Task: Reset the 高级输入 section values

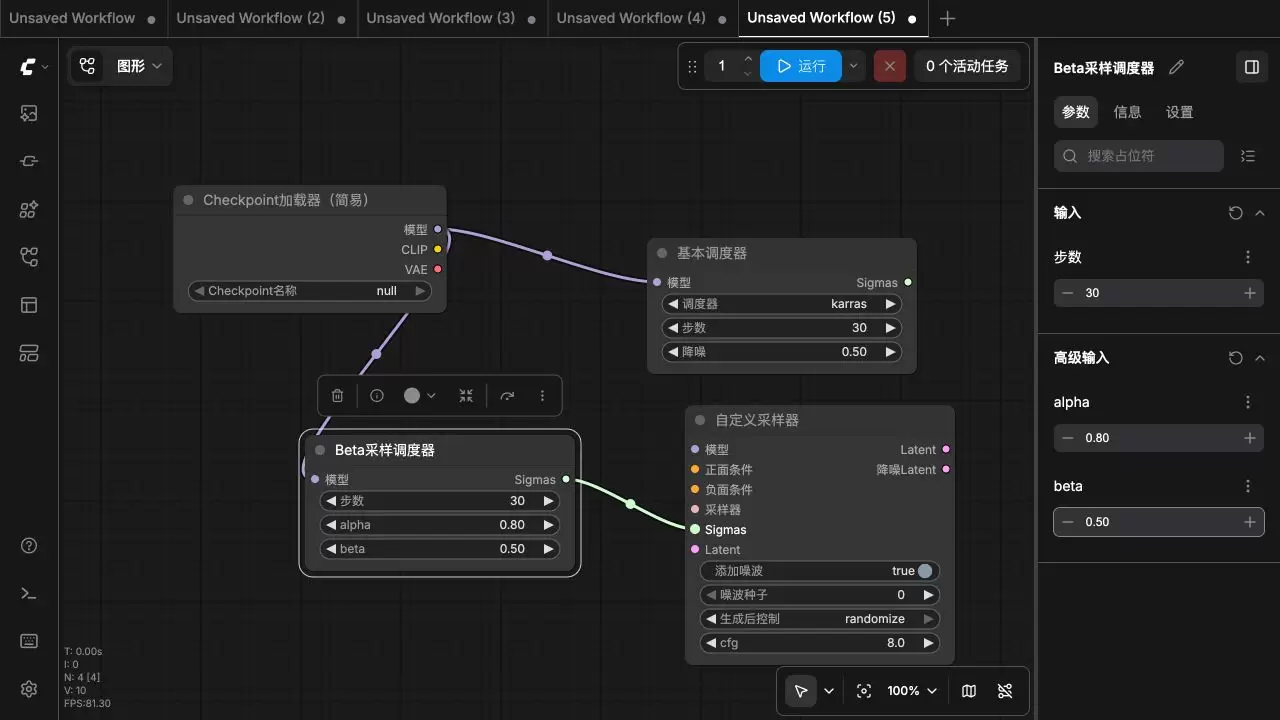Action: [1235, 358]
